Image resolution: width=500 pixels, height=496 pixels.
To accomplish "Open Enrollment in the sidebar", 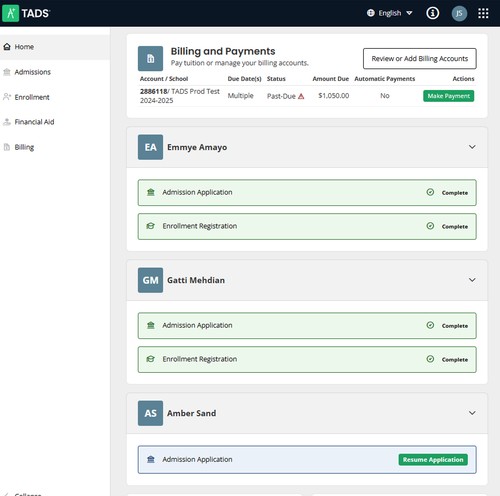I will click(x=32, y=97).
